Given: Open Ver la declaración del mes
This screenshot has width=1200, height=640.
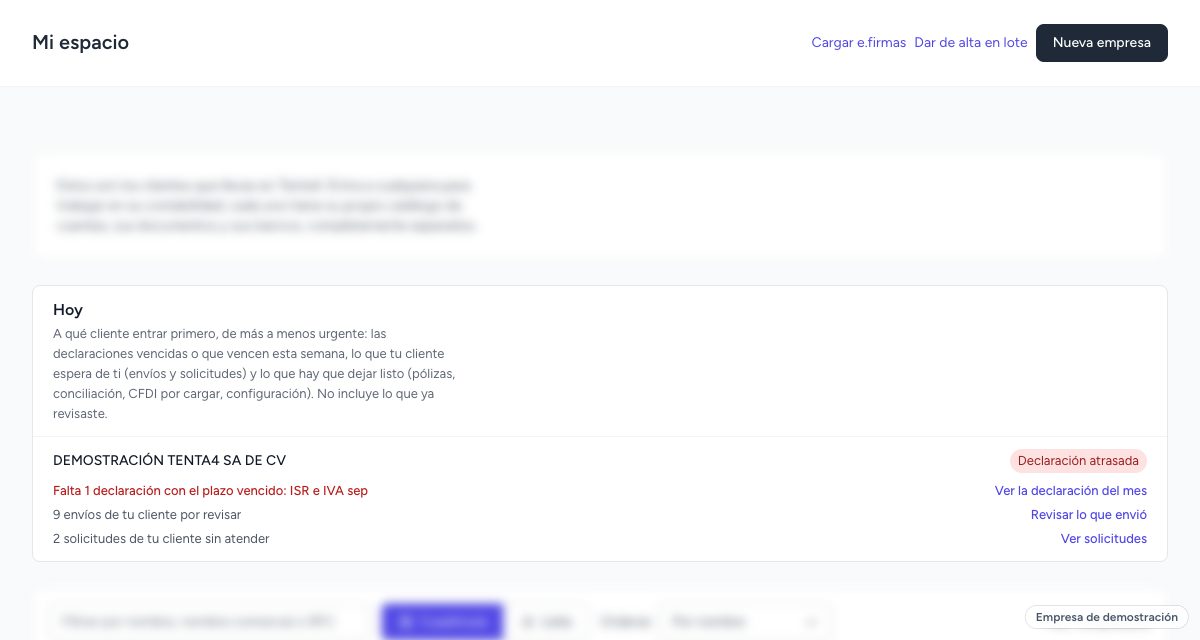Looking at the screenshot, I should coord(1071,491).
